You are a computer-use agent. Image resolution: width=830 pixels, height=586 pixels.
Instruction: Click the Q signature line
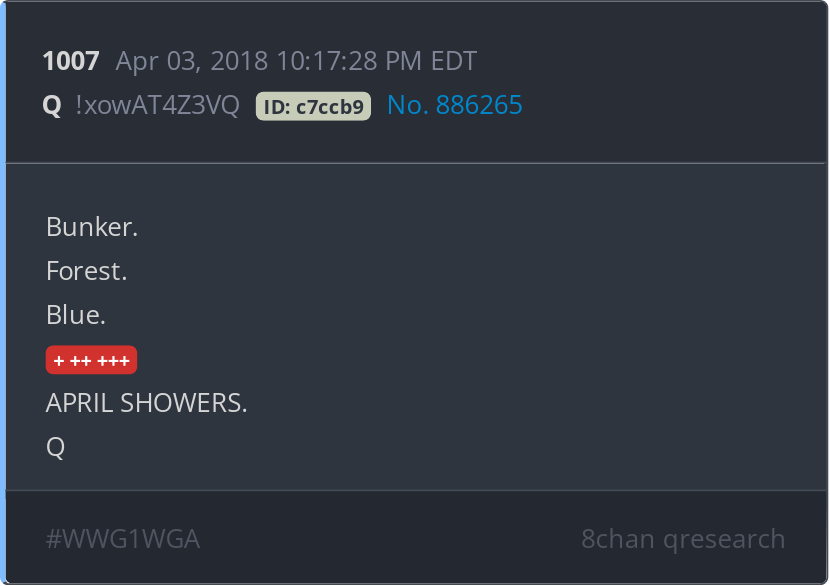56,447
